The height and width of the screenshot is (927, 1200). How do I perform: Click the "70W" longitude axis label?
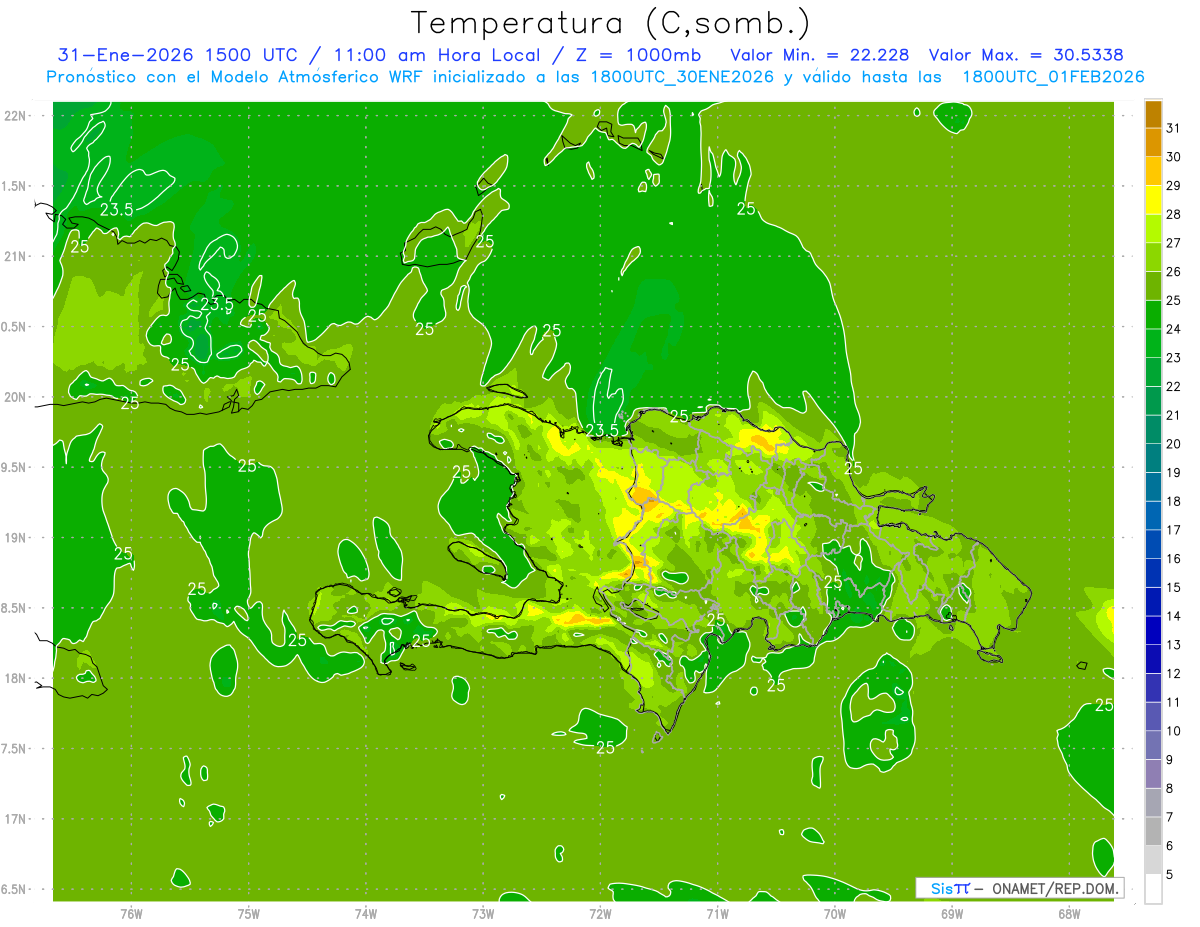[x=834, y=914]
